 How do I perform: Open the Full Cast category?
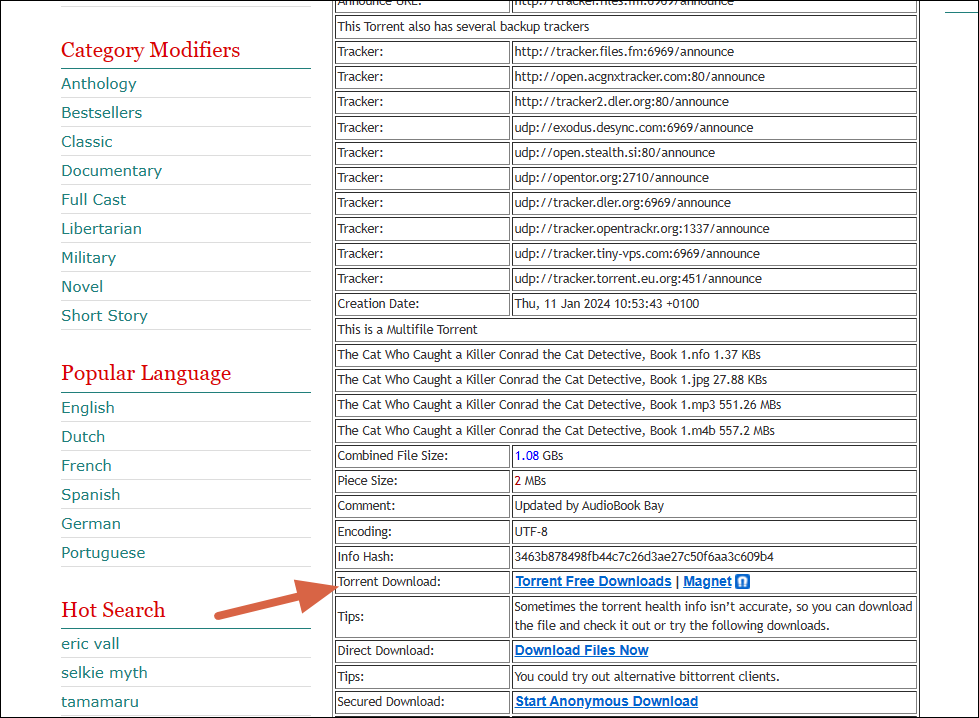(94, 200)
